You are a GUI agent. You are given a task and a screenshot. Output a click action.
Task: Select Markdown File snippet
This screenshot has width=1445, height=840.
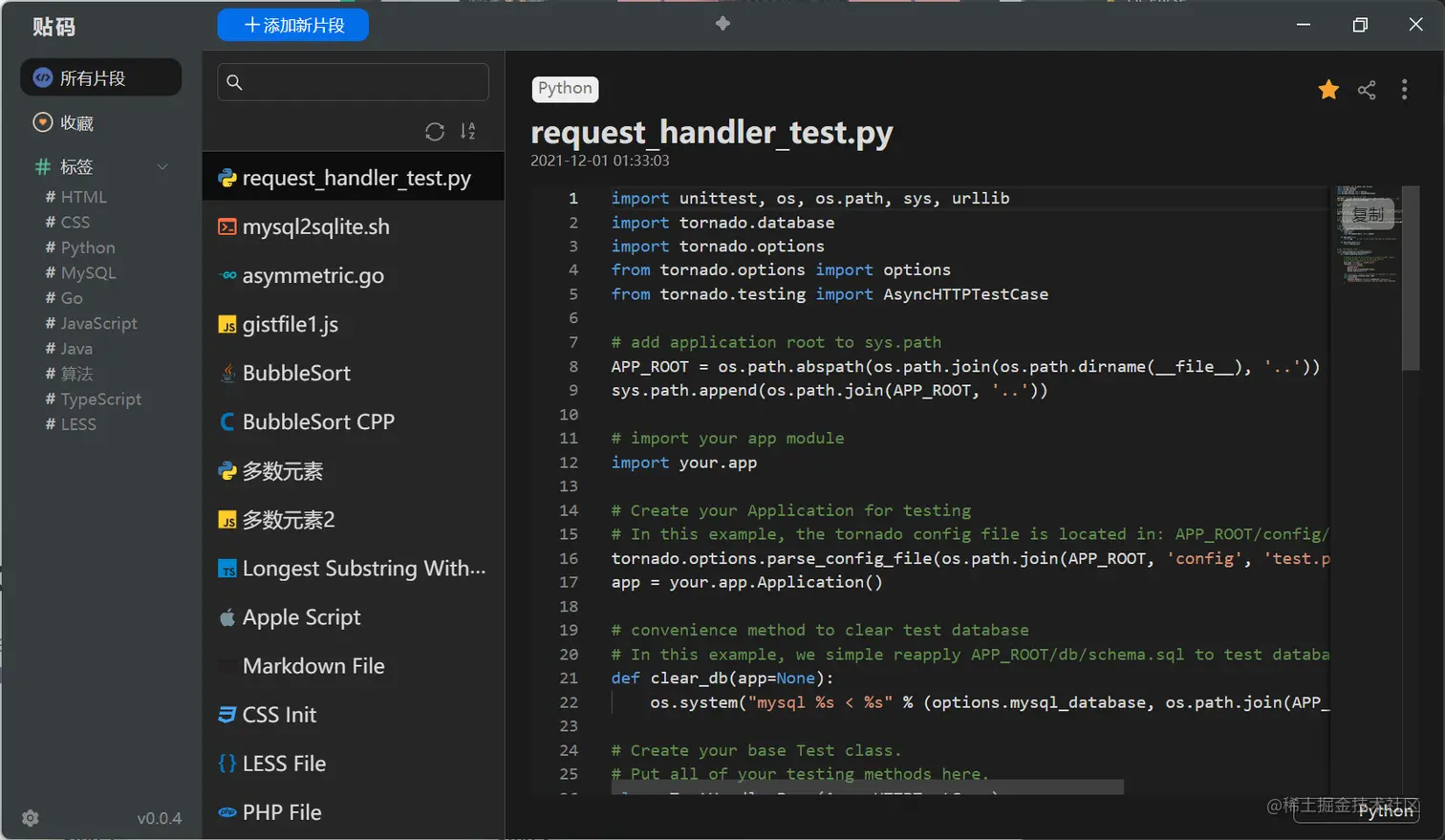tap(353, 665)
